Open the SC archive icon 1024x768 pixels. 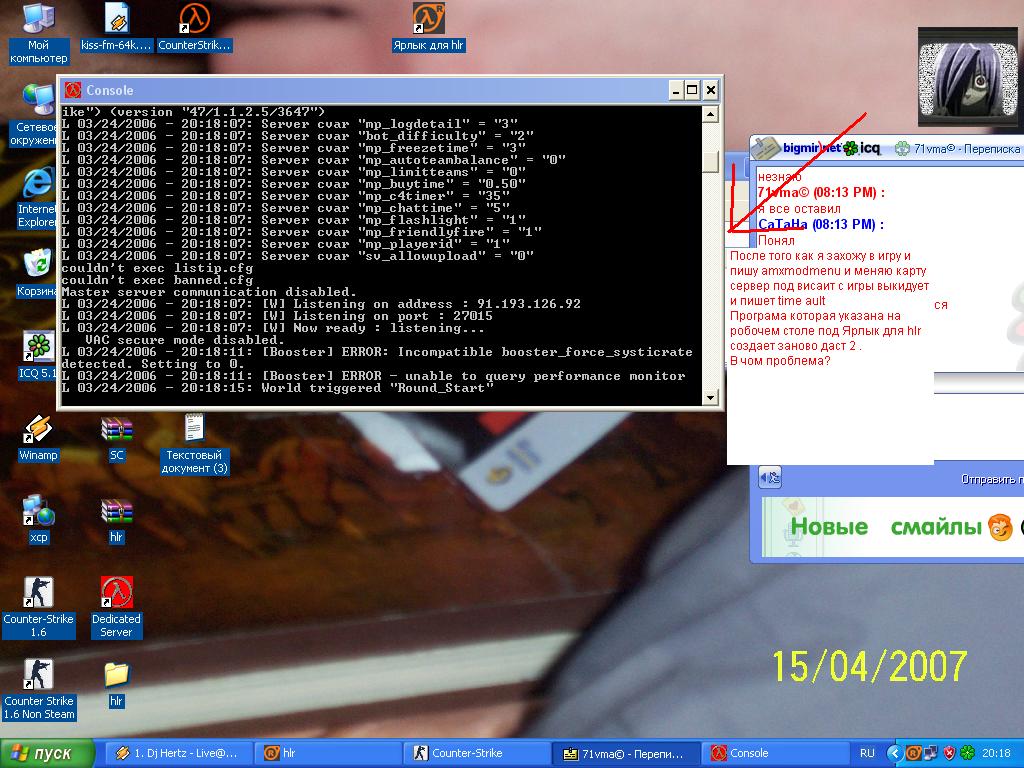[116, 438]
